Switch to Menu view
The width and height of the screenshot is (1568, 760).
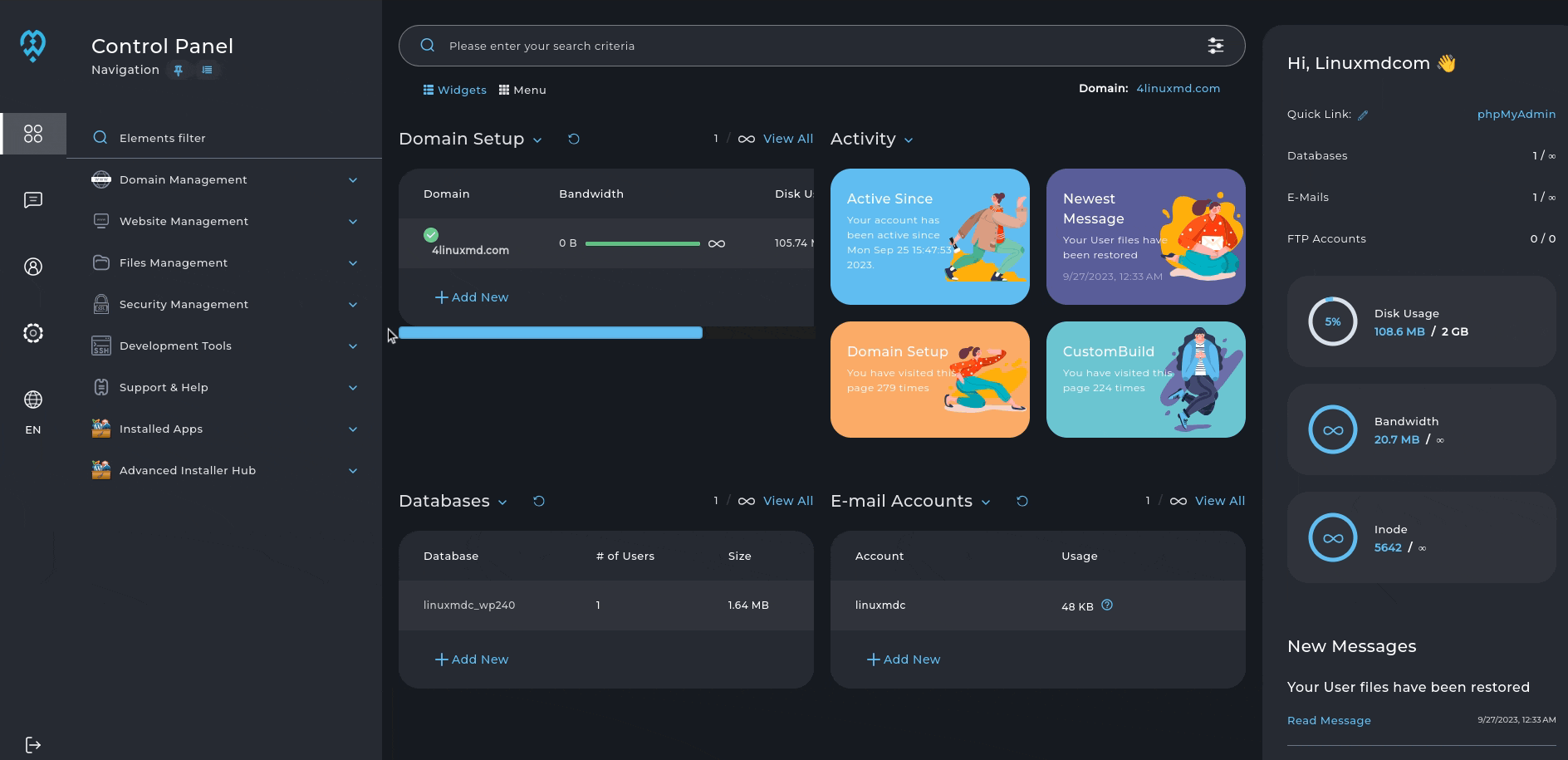(x=522, y=90)
